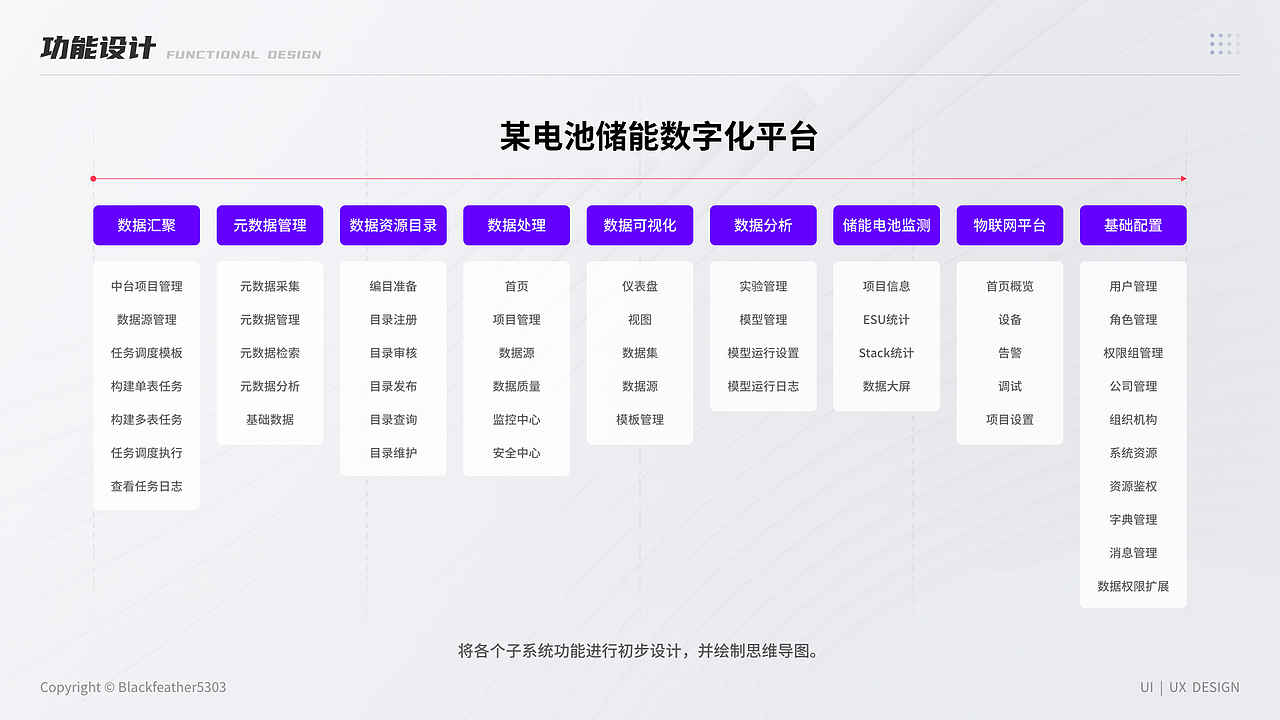The height and width of the screenshot is (720, 1280).
Task: Click the 数据资源目录 purple button
Action: point(393,225)
